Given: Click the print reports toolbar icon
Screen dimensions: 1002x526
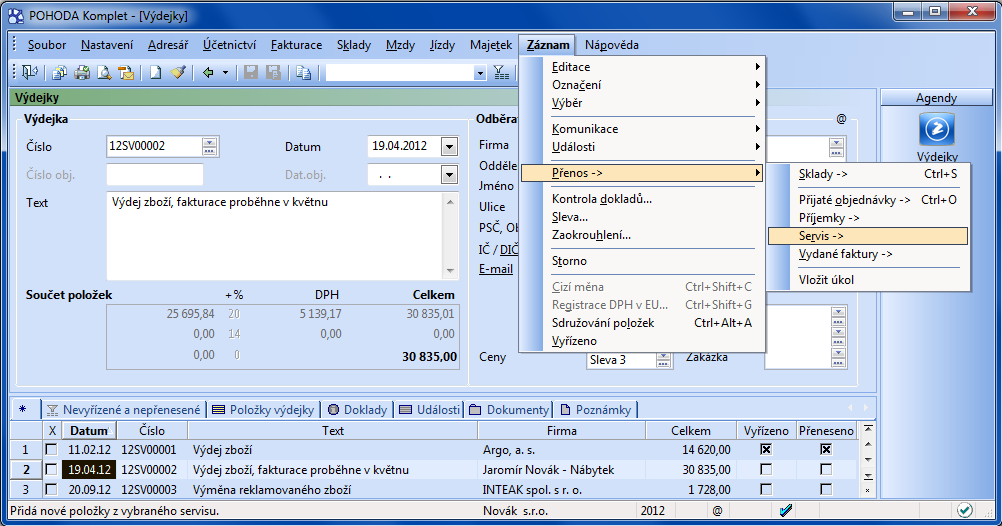Looking at the screenshot, I should (x=59, y=73).
